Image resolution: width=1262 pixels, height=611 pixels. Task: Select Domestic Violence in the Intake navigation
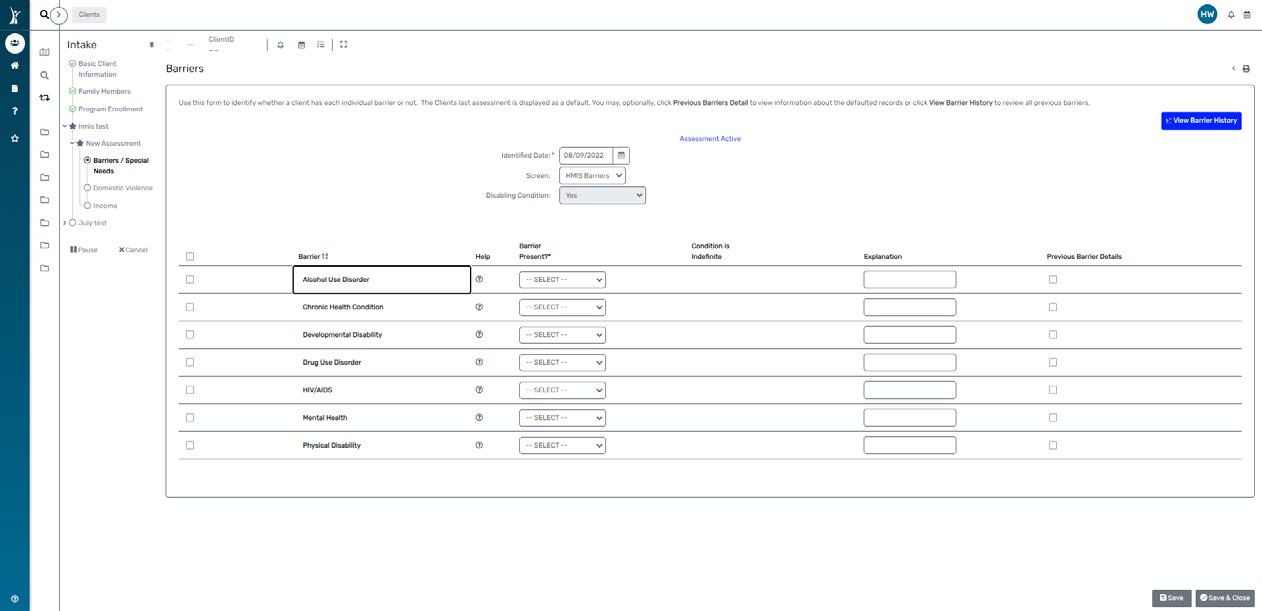click(x=122, y=187)
